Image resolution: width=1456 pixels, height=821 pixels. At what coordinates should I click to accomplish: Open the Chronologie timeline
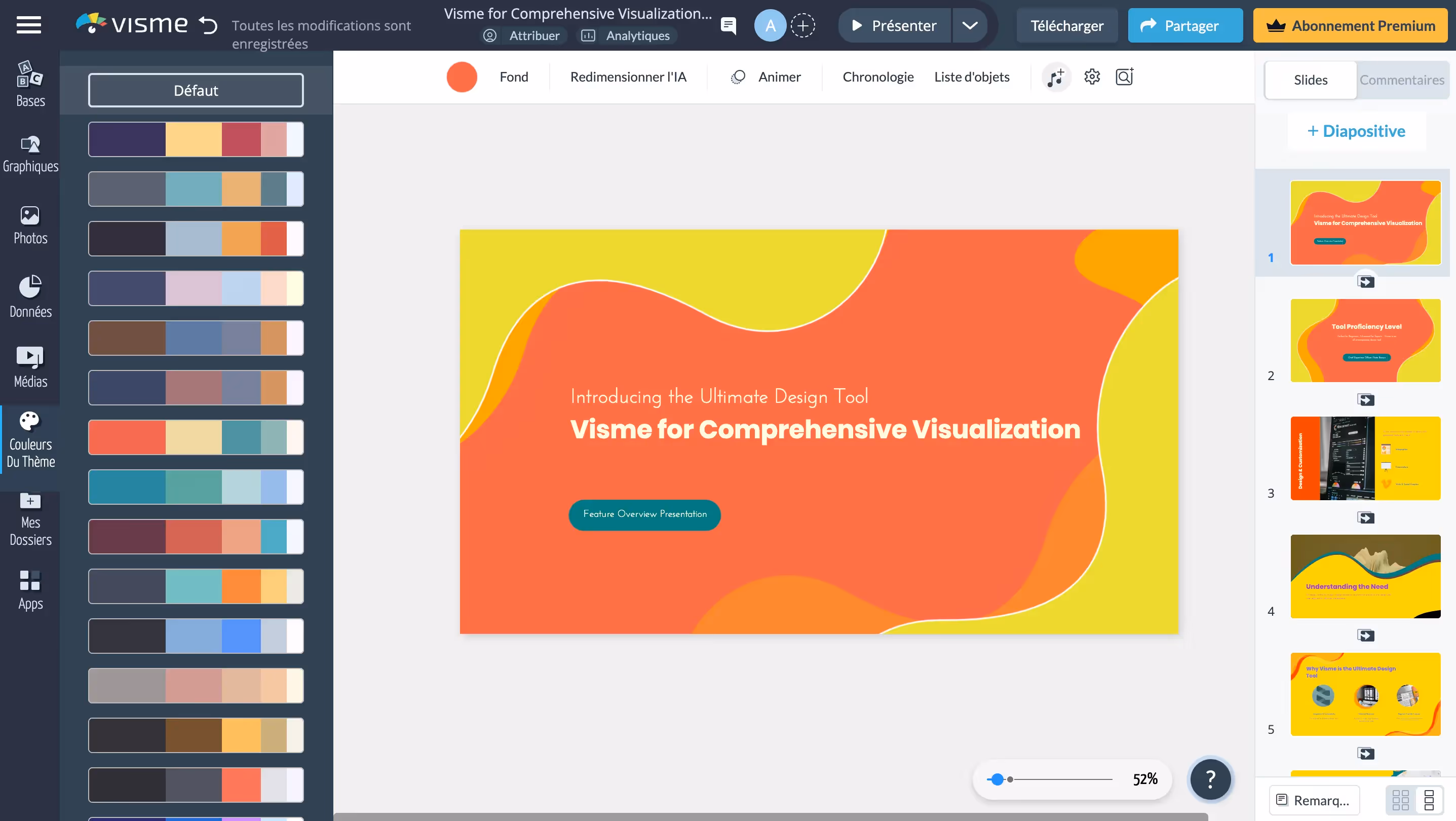point(878,77)
